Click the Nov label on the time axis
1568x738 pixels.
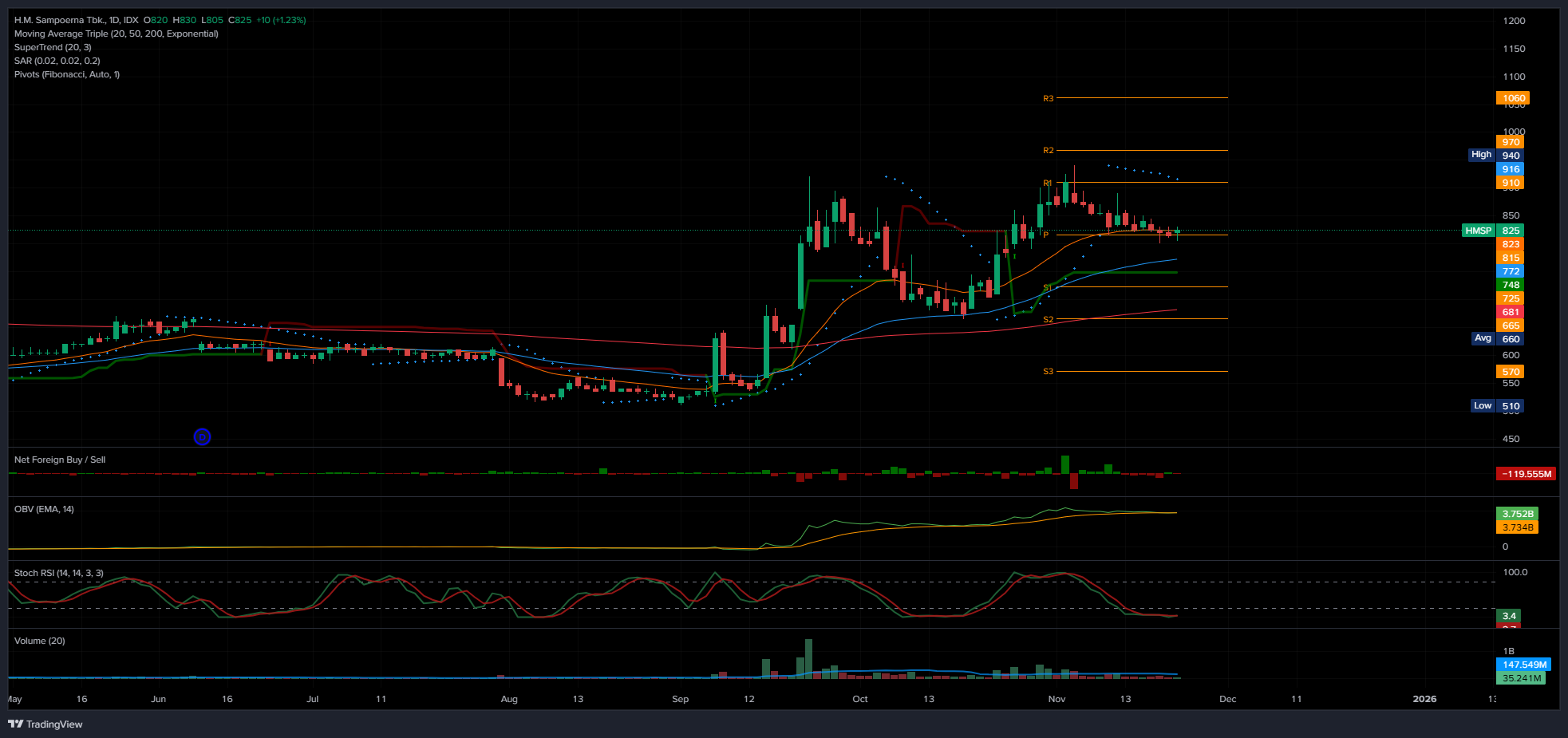tap(1057, 699)
